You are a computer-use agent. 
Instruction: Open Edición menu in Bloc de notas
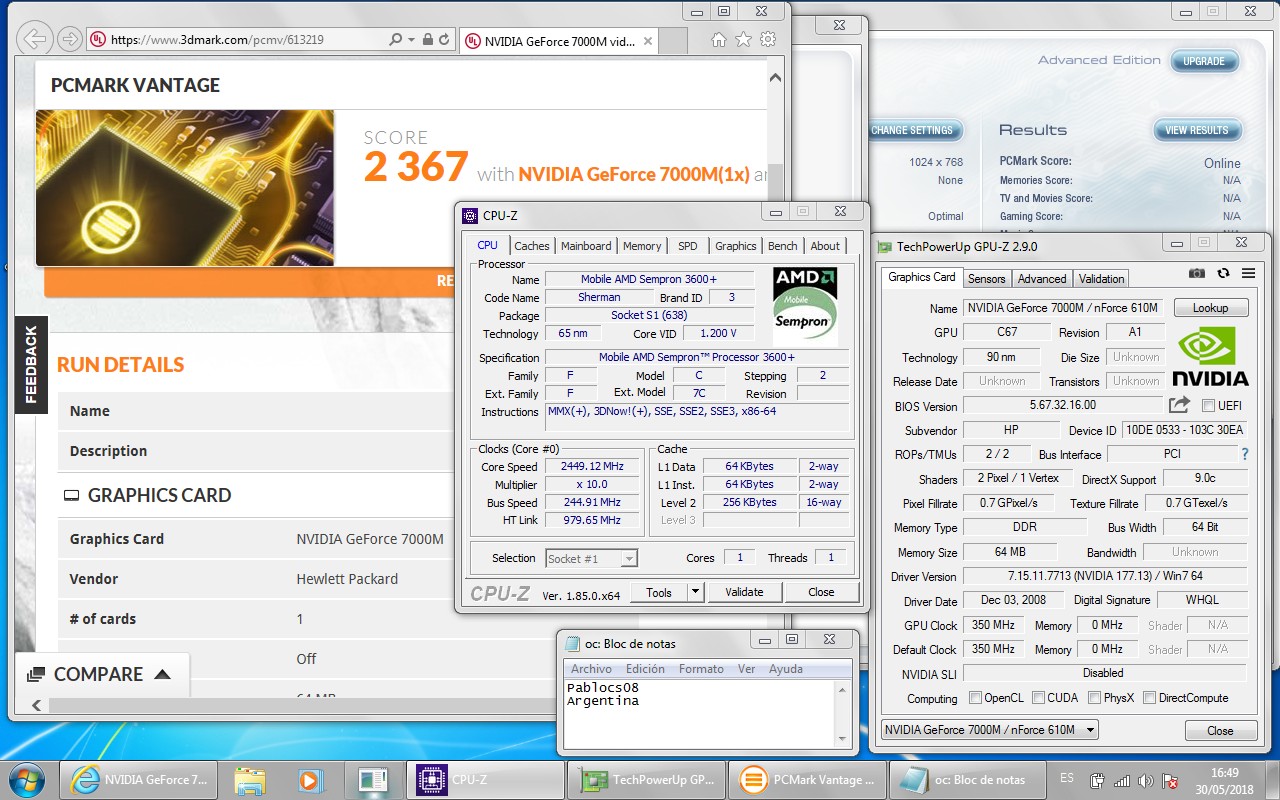(645, 669)
